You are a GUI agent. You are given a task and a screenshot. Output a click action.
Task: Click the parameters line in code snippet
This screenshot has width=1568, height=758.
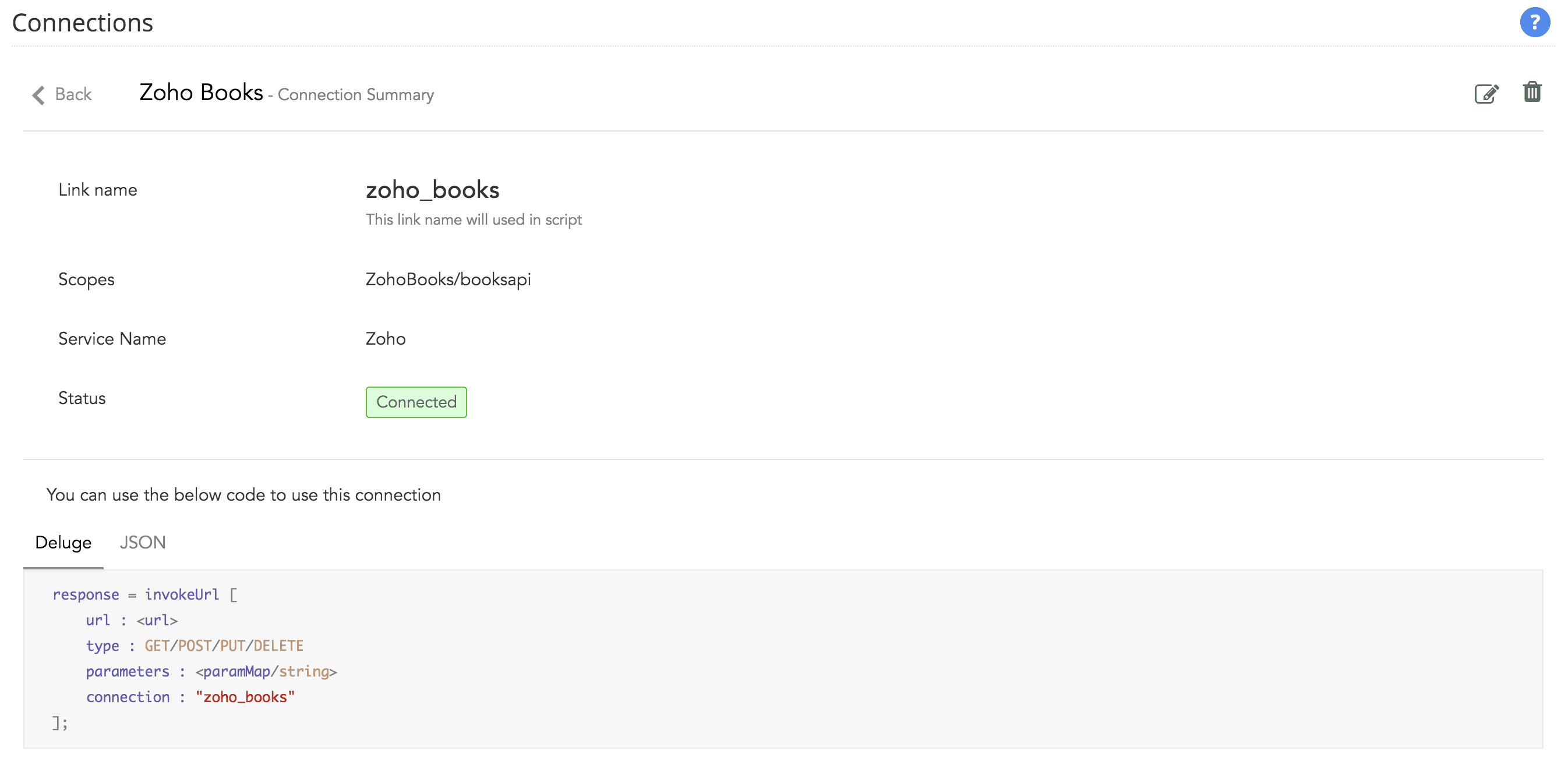(211, 671)
